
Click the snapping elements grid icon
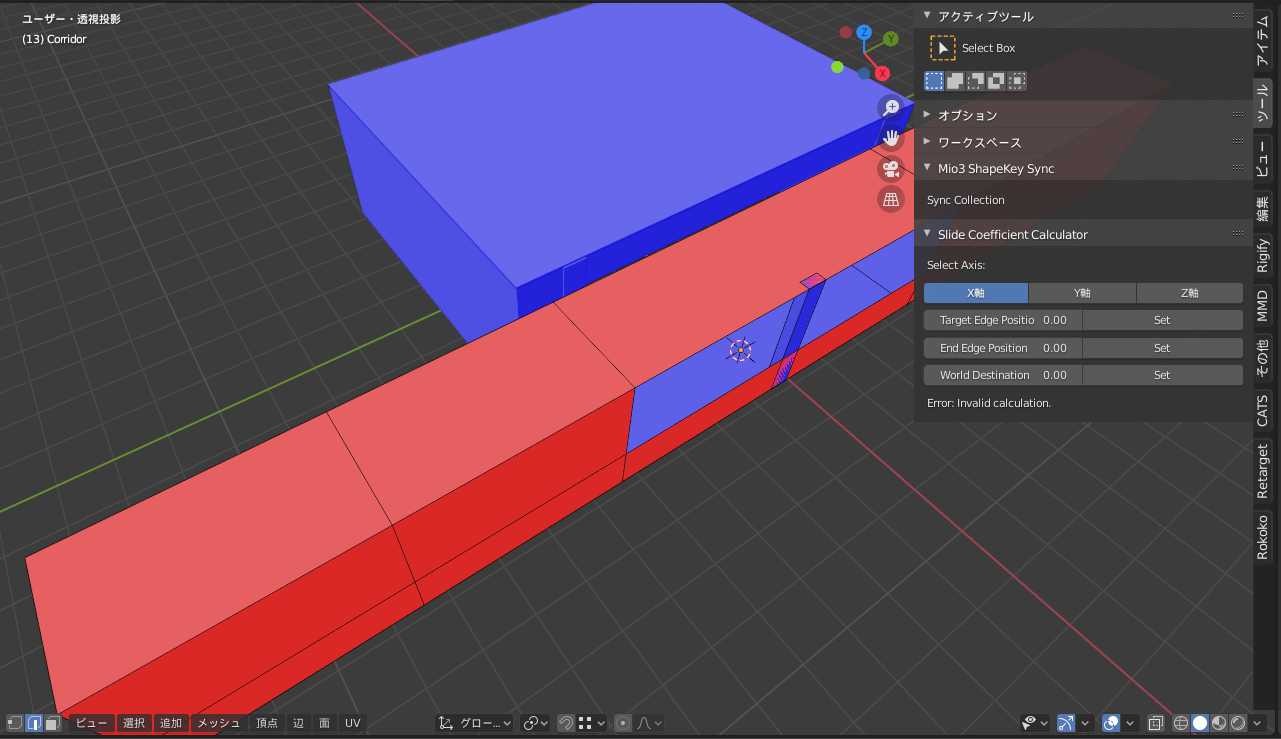pos(586,723)
